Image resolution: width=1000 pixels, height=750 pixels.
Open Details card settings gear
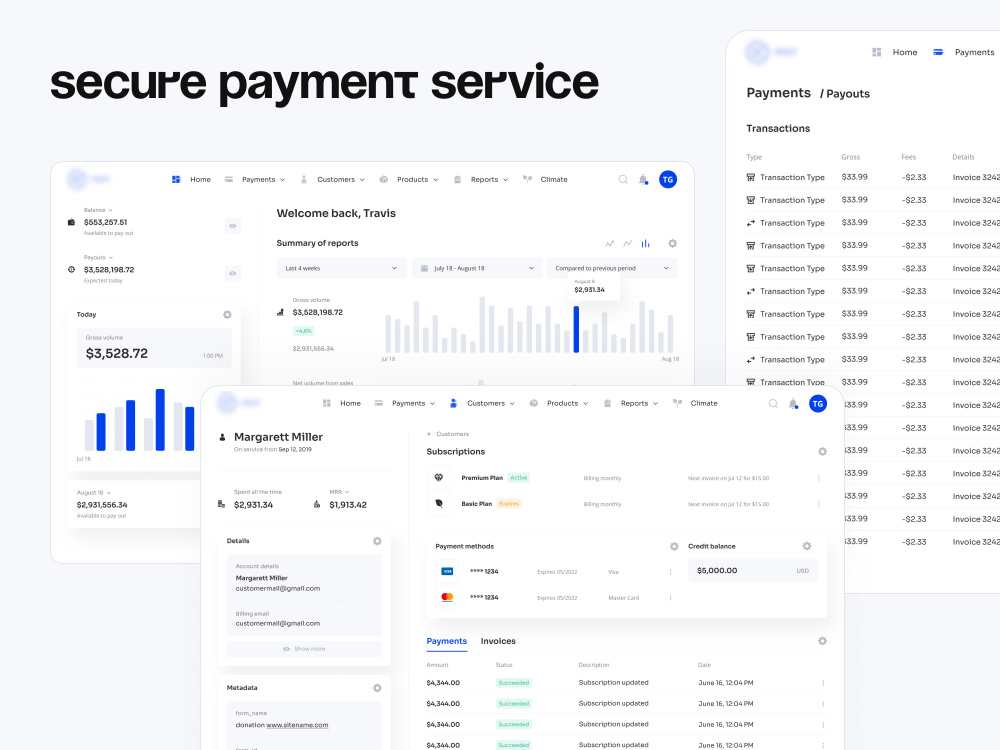coord(377,541)
